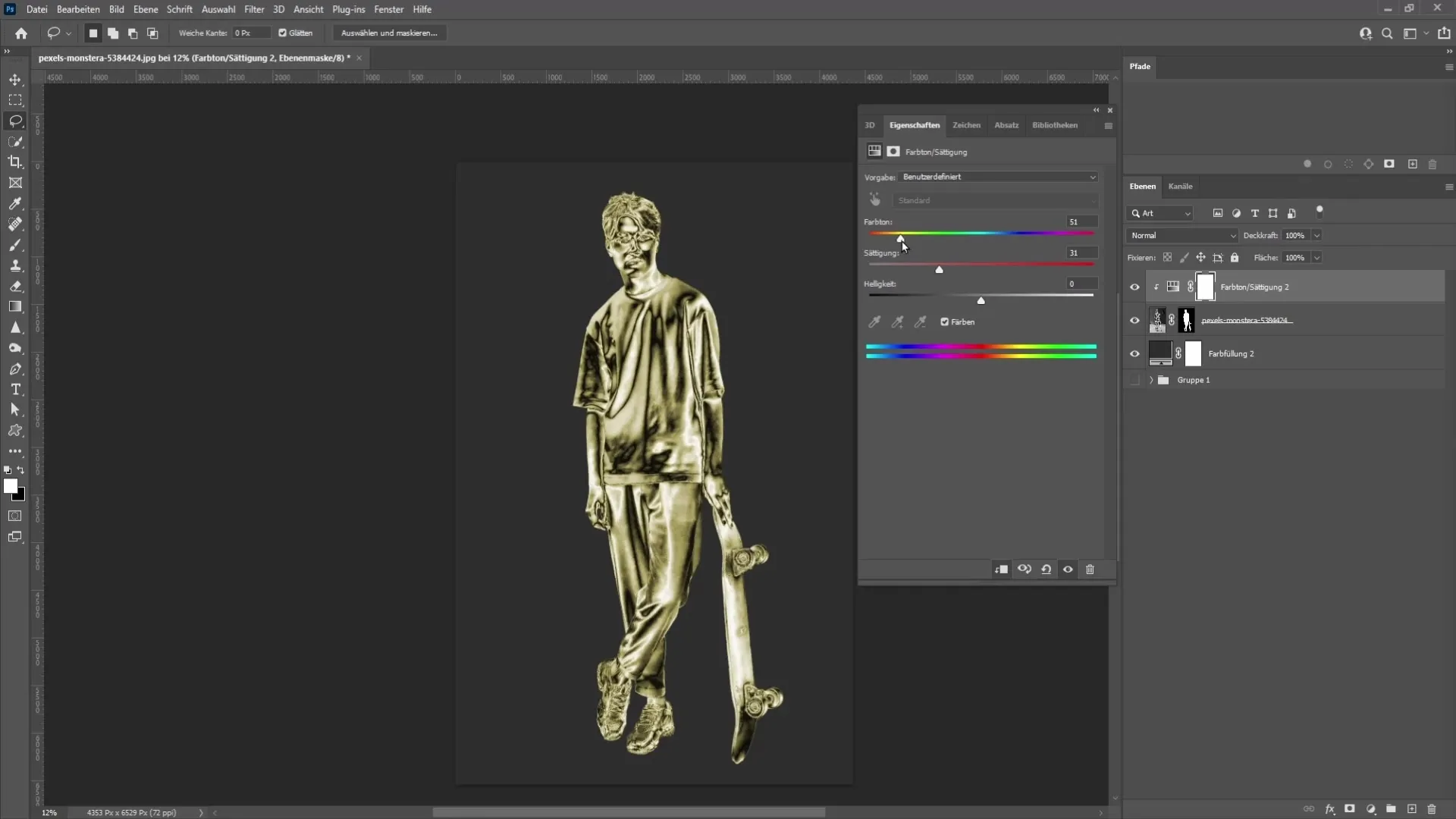Enable Farben checkbox in Hue/Saturation panel
Image resolution: width=1456 pixels, height=819 pixels.
pos(945,321)
